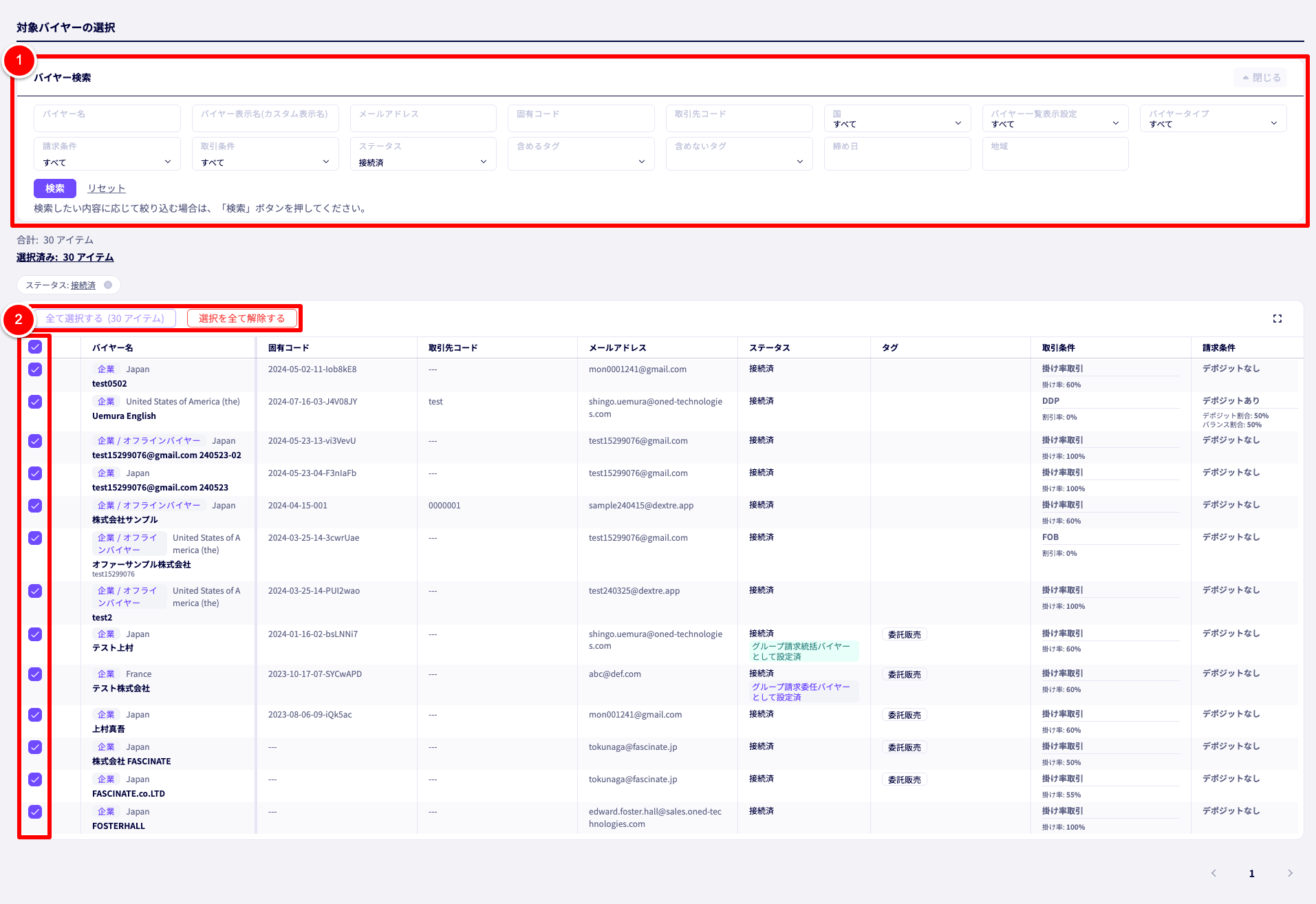Open the 含めるタグ dropdown
This screenshot has height=904, width=1316.
coord(581,155)
